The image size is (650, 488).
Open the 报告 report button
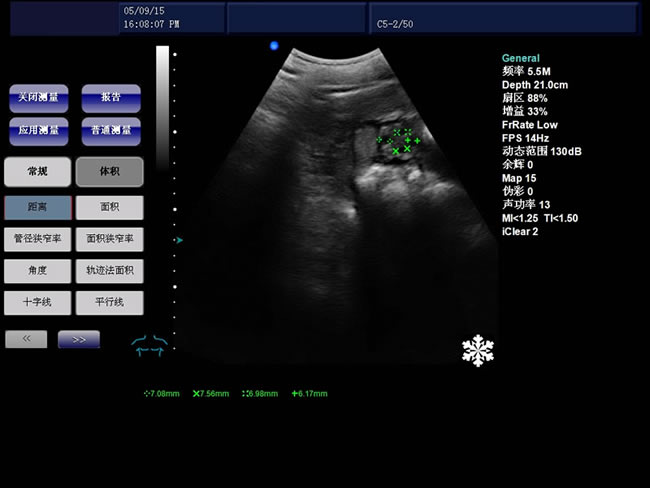(x=110, y=98)
